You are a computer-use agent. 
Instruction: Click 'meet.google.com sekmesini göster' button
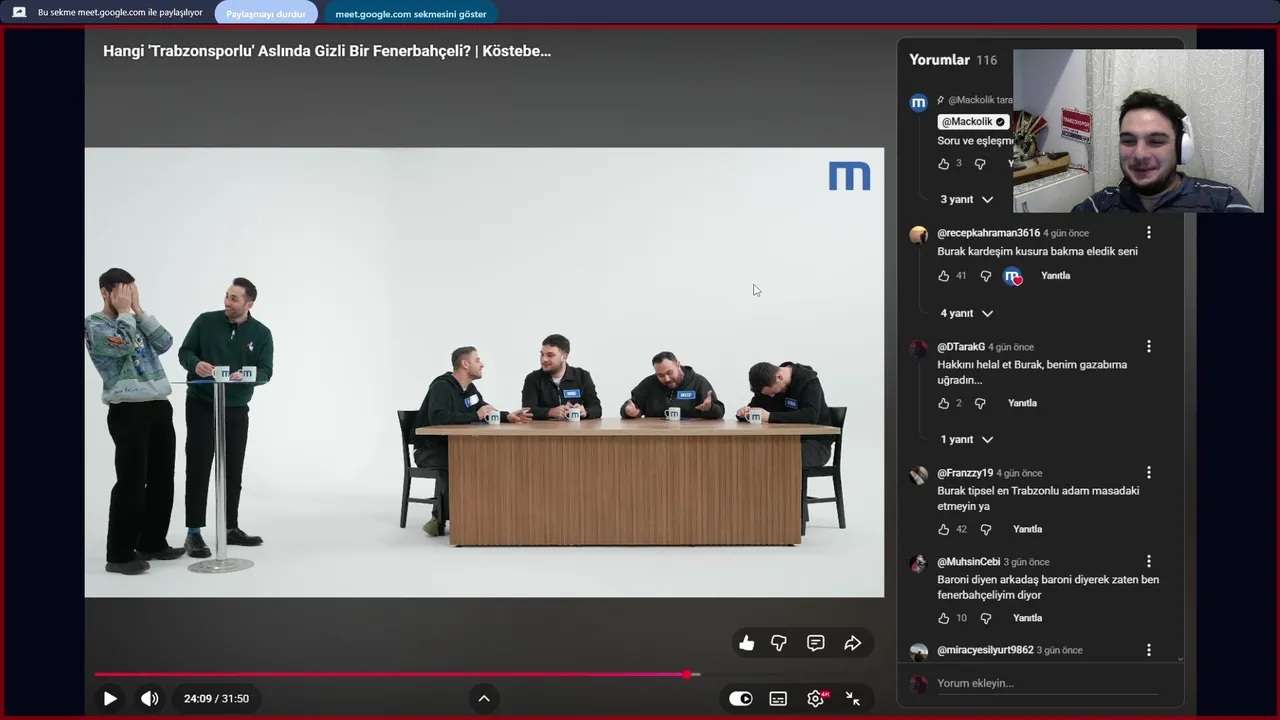point(411,14)
